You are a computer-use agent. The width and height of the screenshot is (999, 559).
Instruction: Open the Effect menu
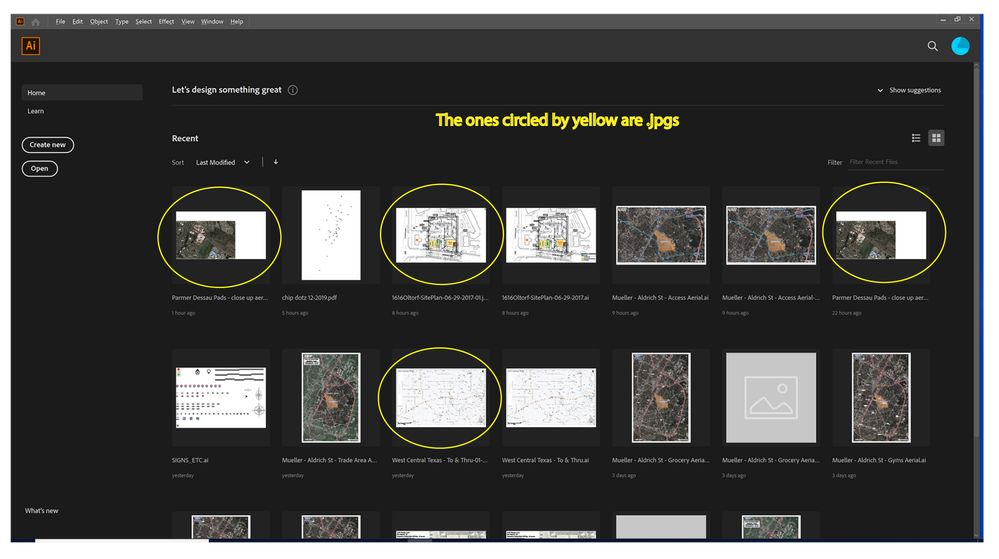166,22
